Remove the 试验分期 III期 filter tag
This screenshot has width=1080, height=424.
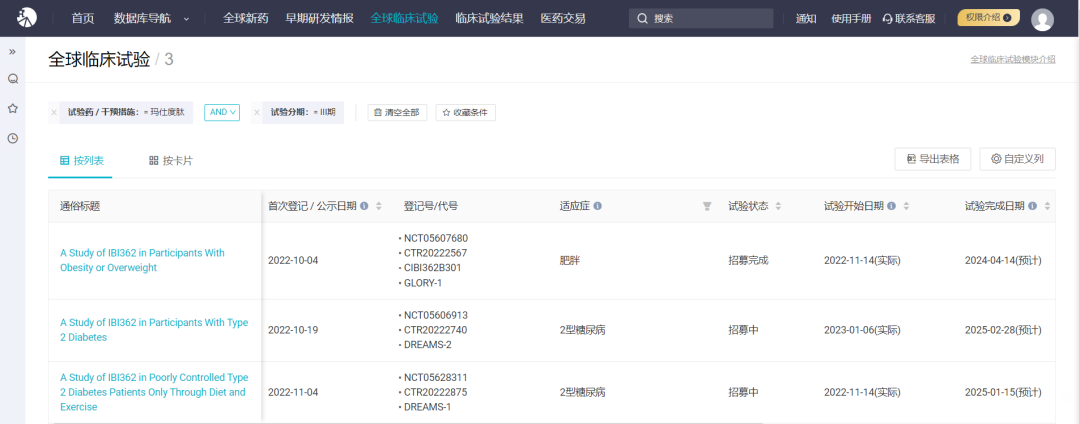pos(256,112)
